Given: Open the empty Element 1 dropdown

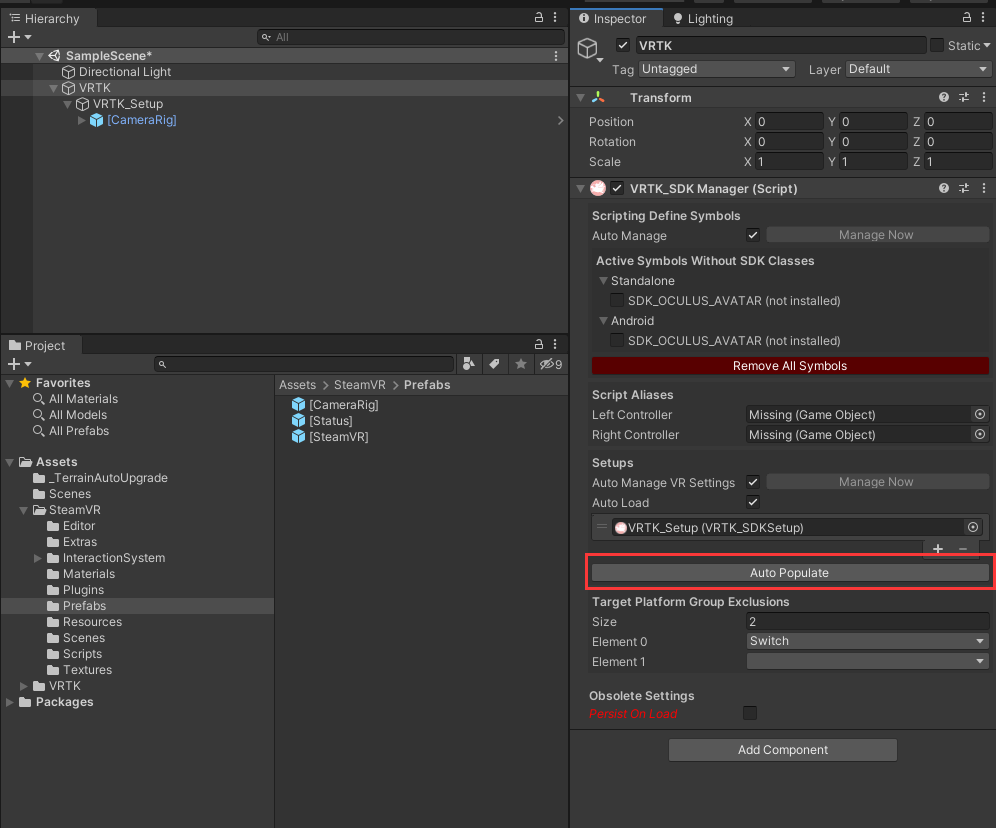Looking at the screenshot, I should [x=868, y=661].
